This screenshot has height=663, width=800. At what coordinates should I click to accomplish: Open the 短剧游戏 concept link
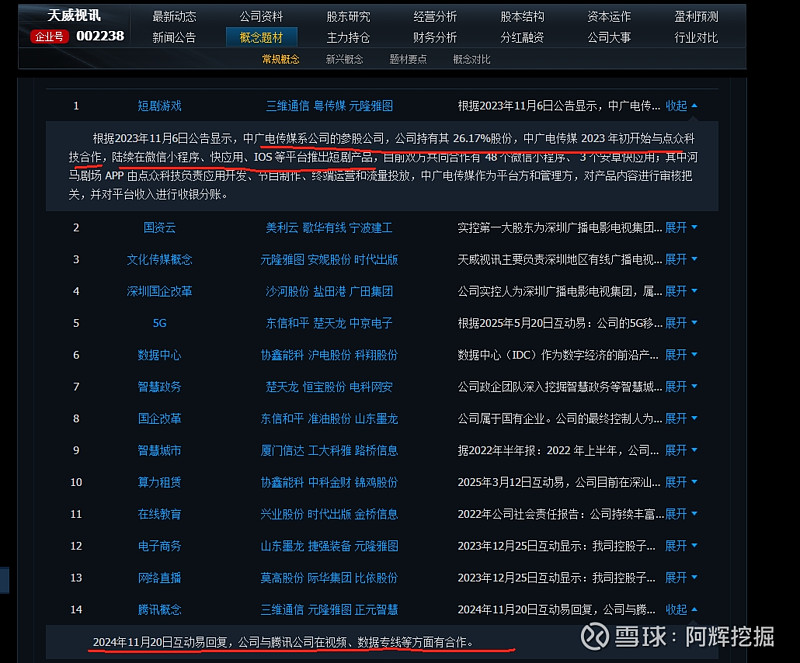[x=160, y=106]
